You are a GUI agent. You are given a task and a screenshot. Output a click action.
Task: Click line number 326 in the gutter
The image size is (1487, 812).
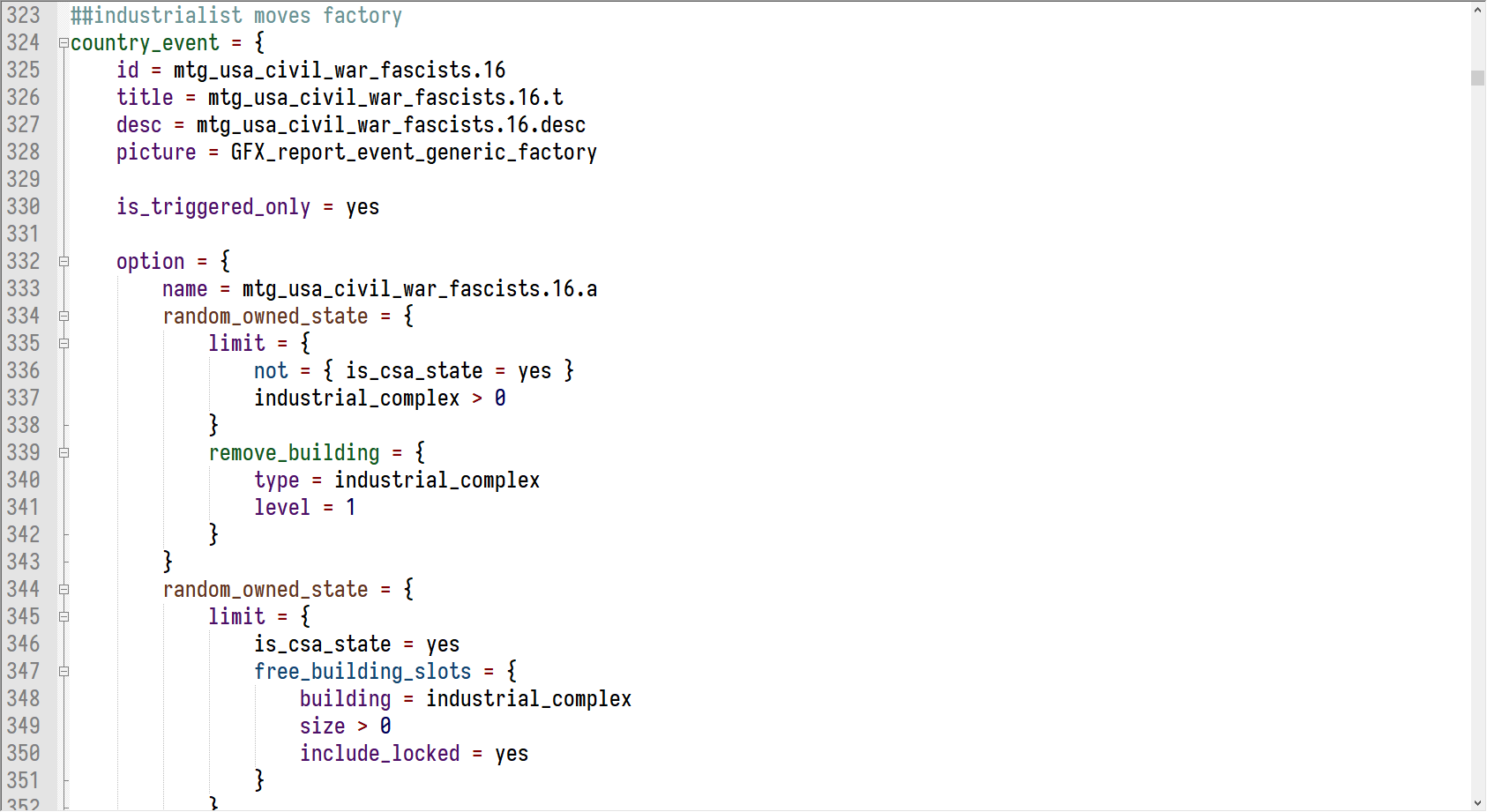point(24,98)
